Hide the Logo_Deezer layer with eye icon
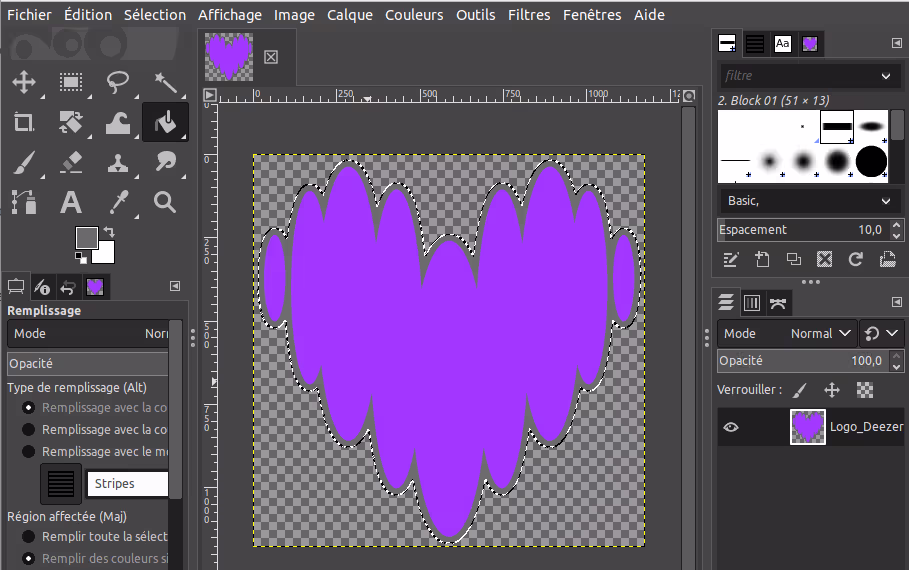The width and height of the screenshot is (909, 570). [731, 427]
